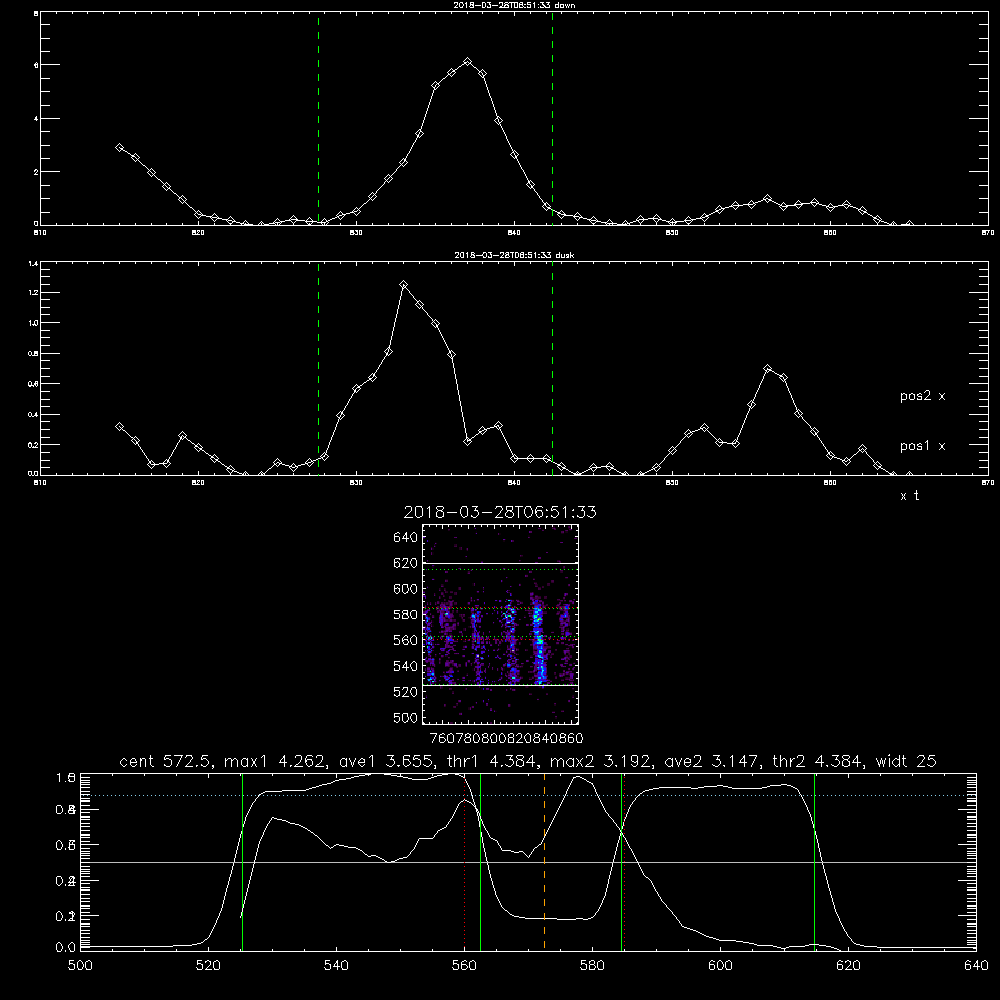Click the "max1 4.262" value
Viewport: 1000px width, 1000px height.
pos(274,761)
